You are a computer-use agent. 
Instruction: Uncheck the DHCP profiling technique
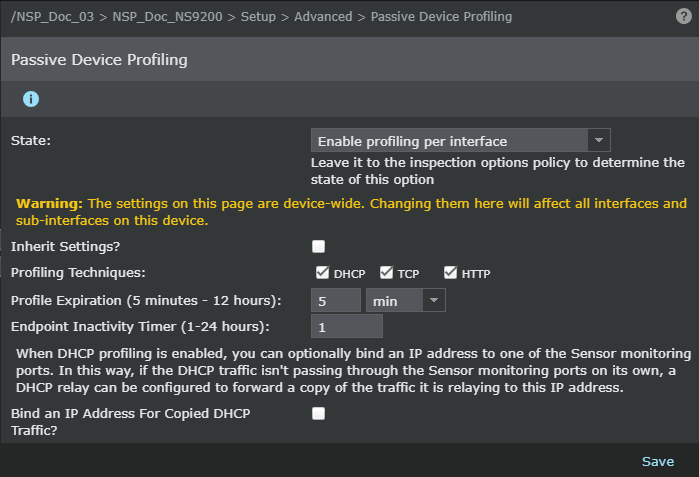coord(322,272)
